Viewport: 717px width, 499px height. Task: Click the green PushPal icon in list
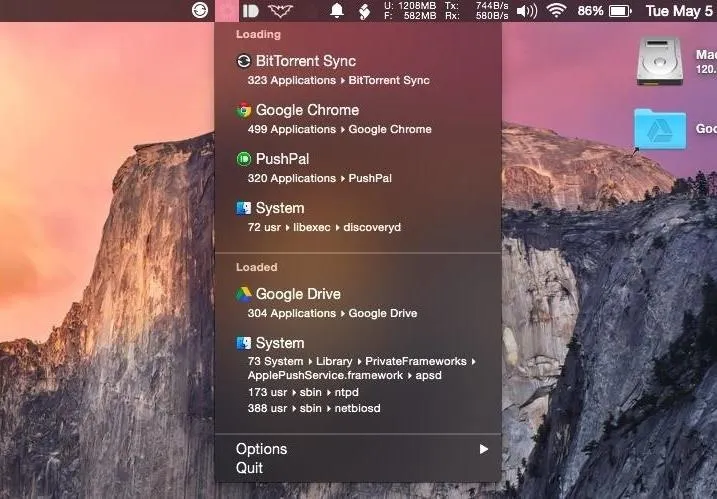pyautogui.click(x=244, y=159)
